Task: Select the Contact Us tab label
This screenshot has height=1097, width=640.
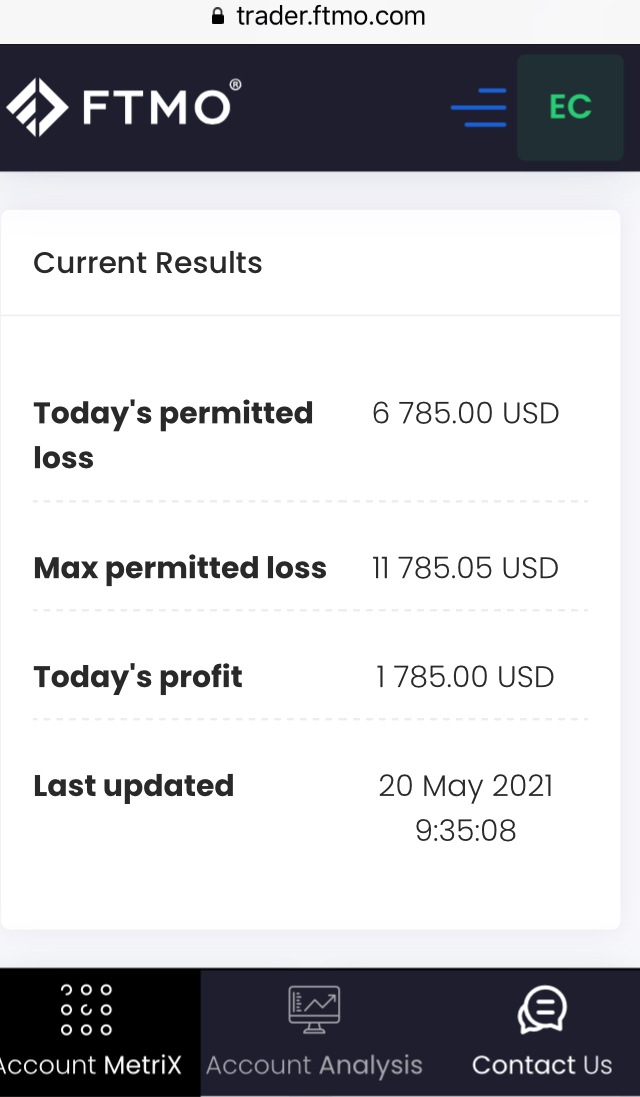Action: [x=542, y=1065]
